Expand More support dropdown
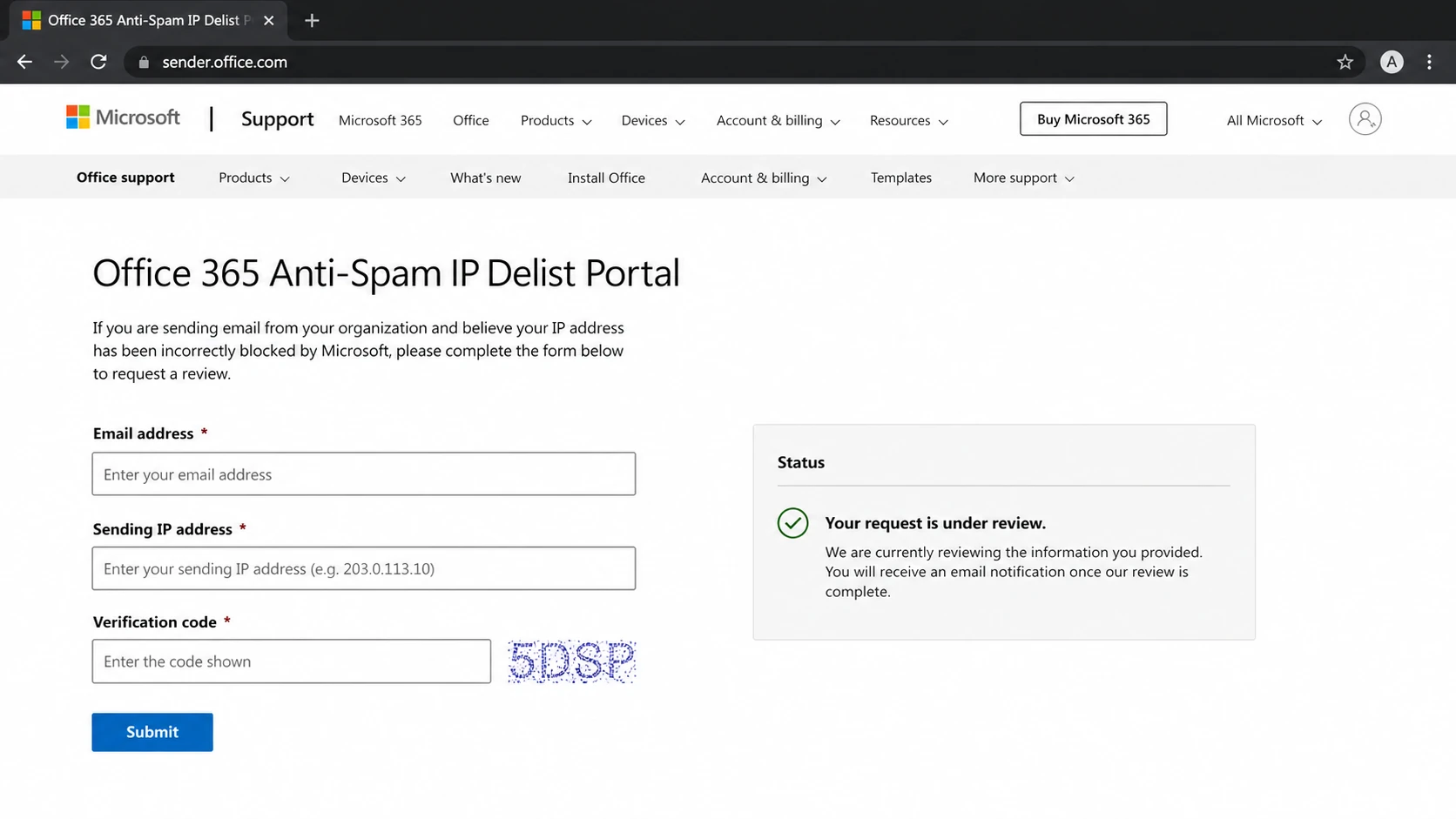Image resolution: width=1456 pixels, height=819 pixels. pos(1024,178)
